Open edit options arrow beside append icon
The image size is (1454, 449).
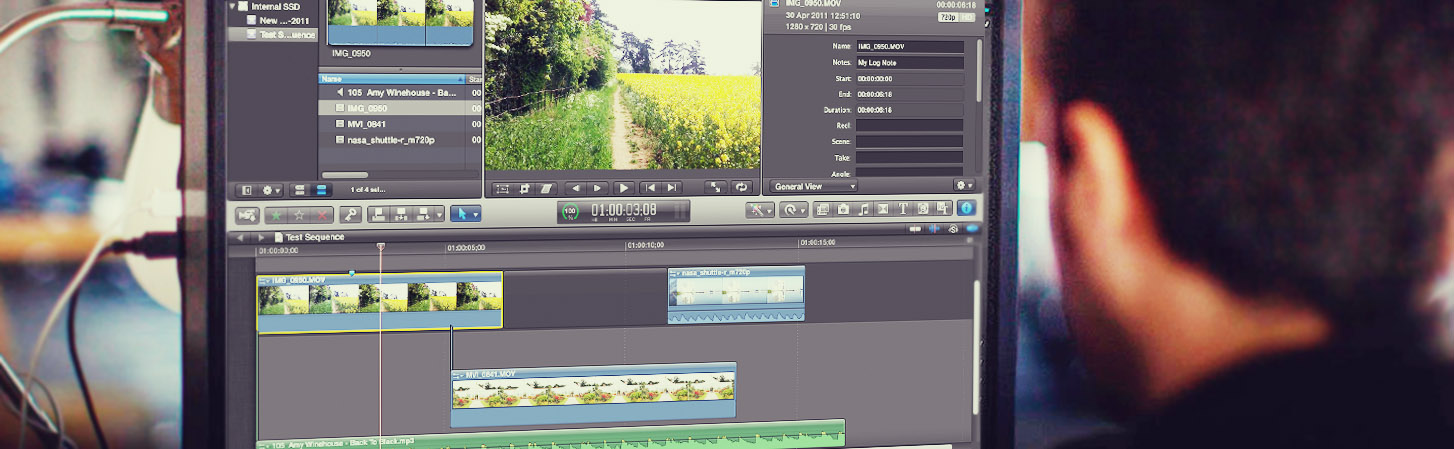pyautogui.click(x=440, y=214)
